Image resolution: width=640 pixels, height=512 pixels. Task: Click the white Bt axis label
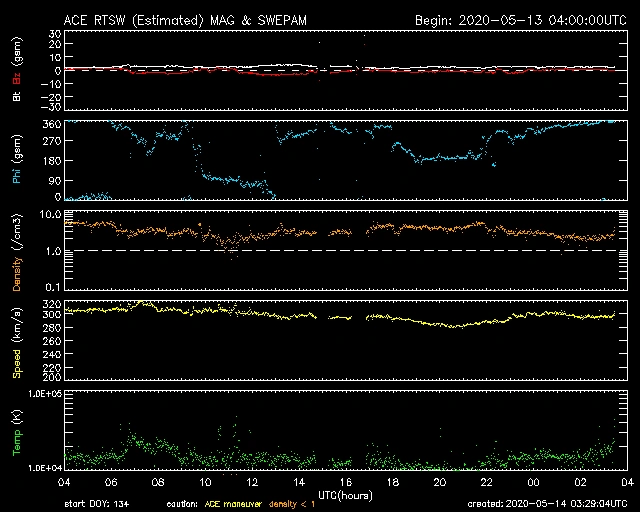pyautogui.click(x=16, y=94)
